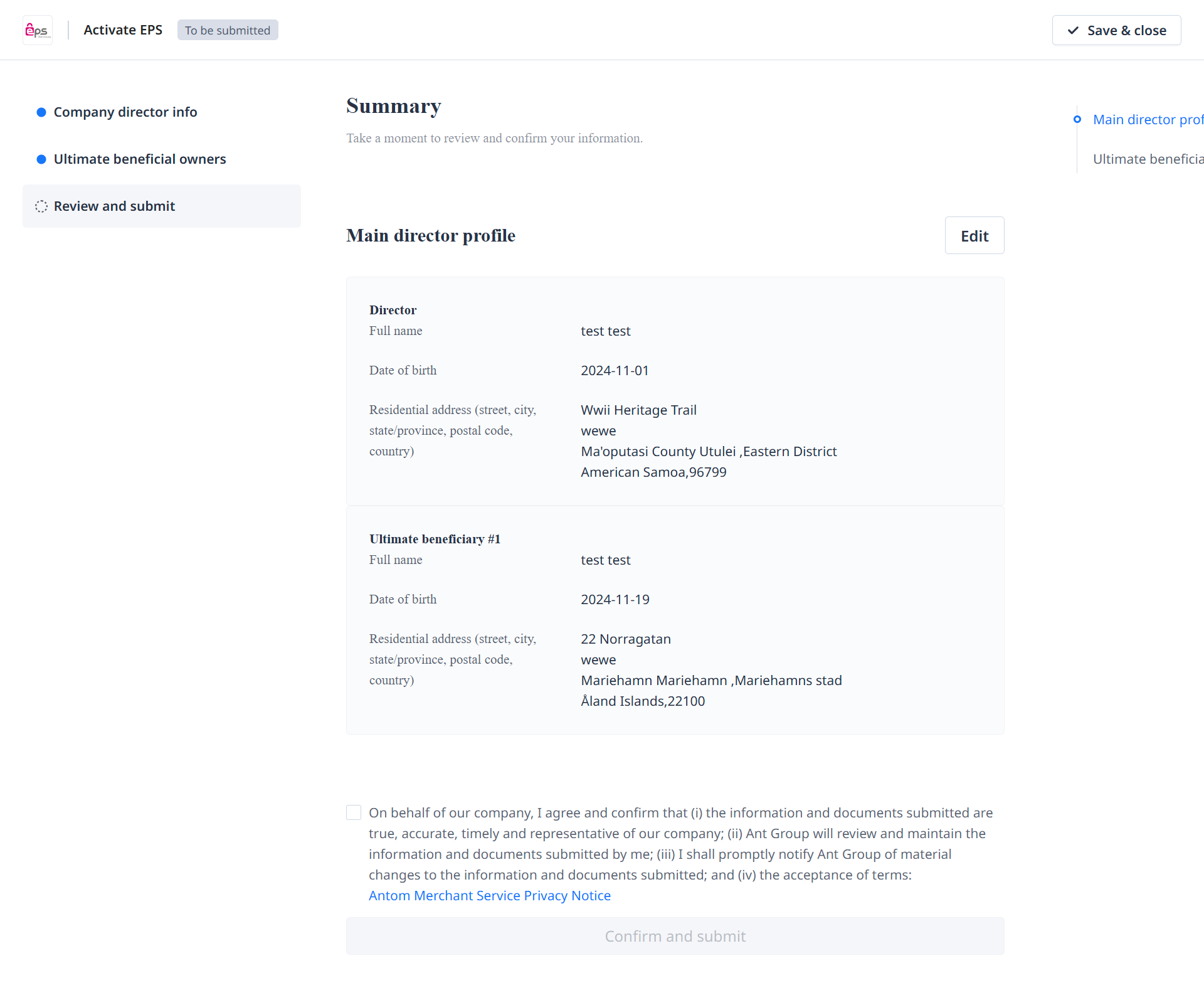The image size is (1204, 1000).
Task: Click Save & close button
Action: [x=1116, y=30]
